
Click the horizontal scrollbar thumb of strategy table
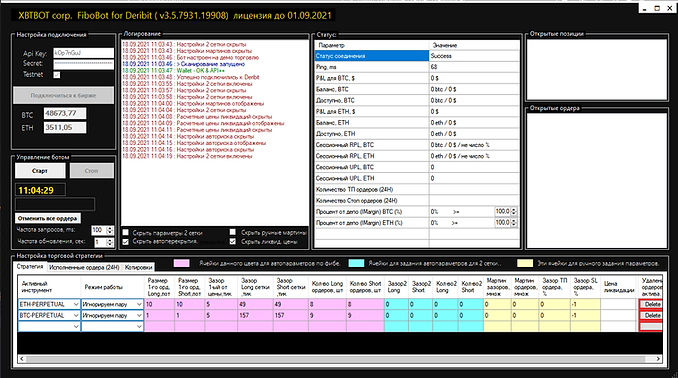pyautogui.click(x=336, y=359)
